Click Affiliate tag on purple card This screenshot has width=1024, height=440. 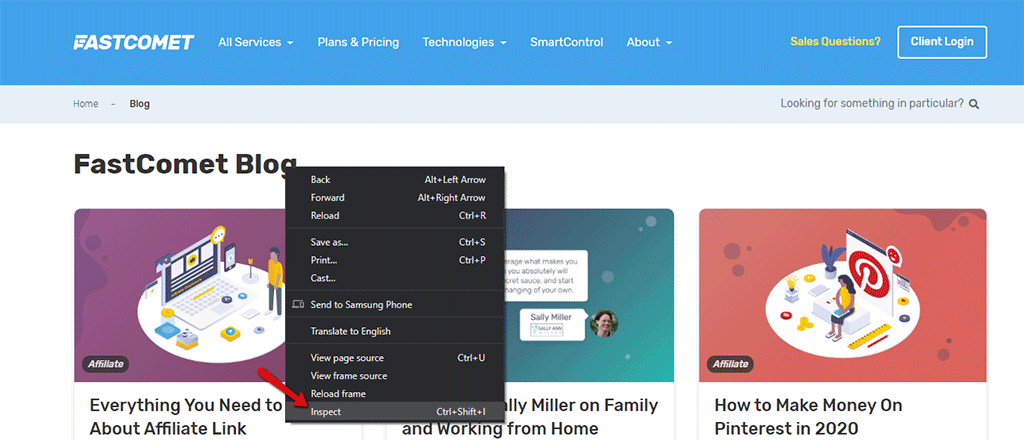tap(105, 364)
